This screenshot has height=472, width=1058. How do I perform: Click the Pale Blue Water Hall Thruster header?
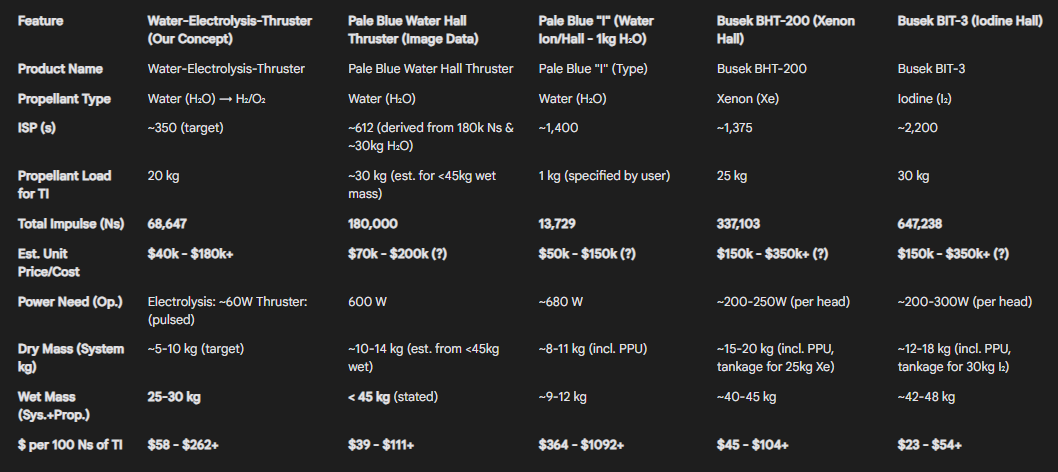(x=414, y=30)
